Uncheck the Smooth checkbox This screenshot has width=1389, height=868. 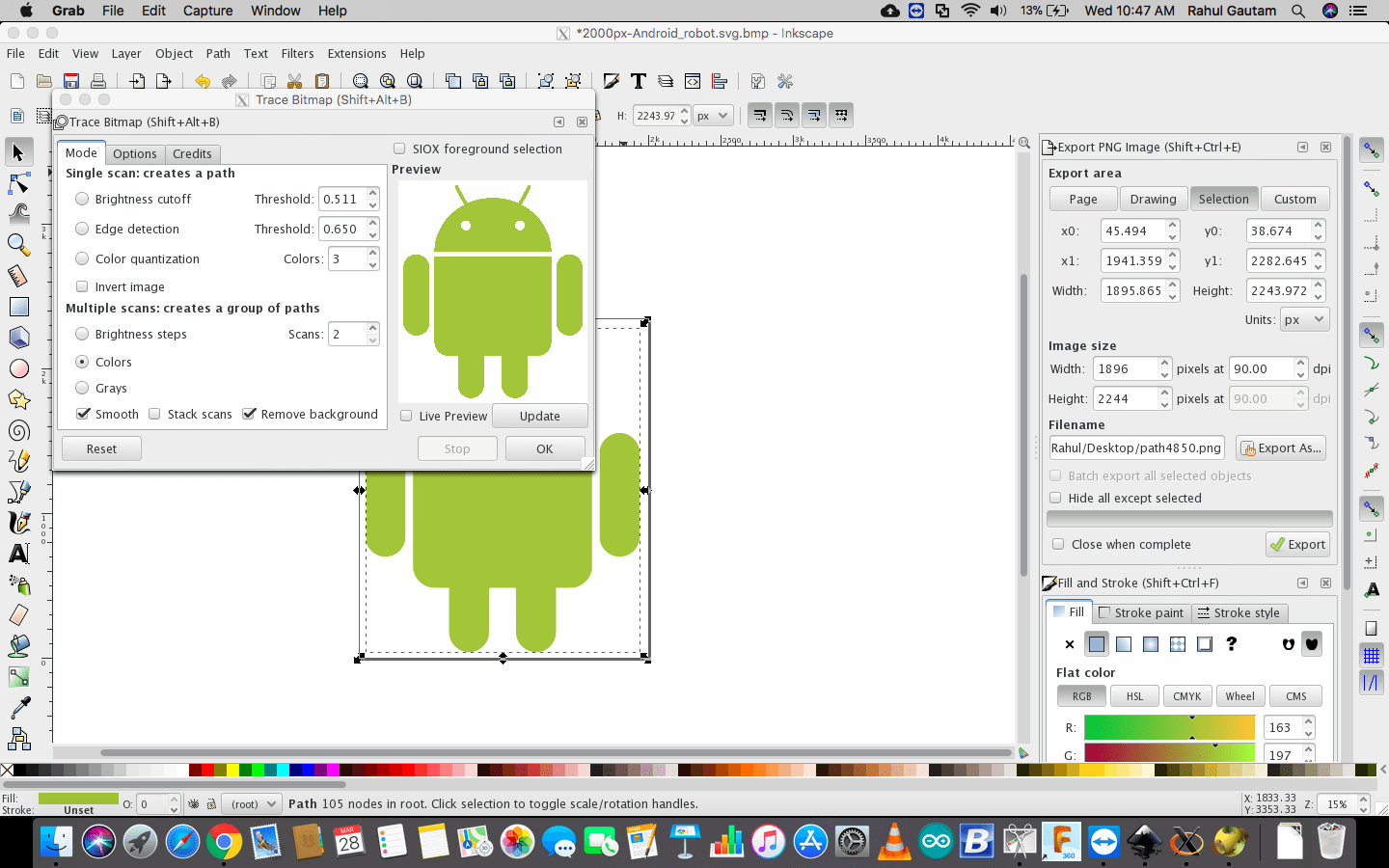coord(83,414)
